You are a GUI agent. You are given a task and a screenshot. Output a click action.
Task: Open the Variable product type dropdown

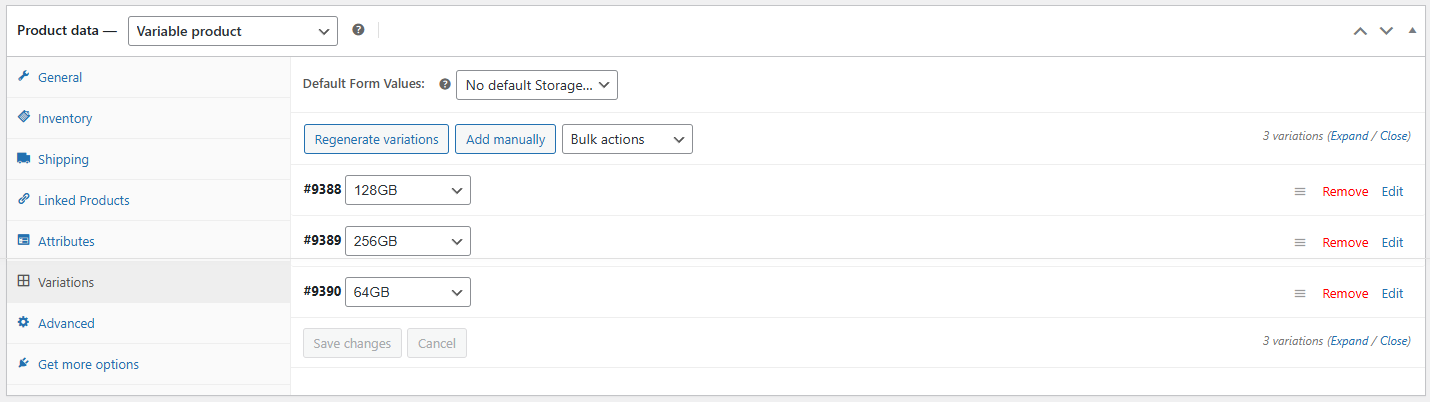[x=232, y=31]
